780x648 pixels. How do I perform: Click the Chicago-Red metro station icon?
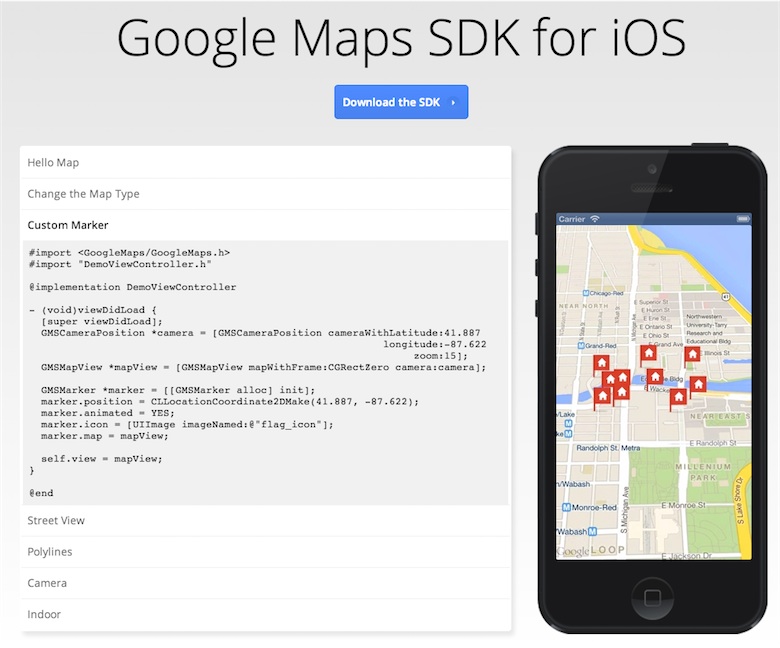click(x=585, y=293)
